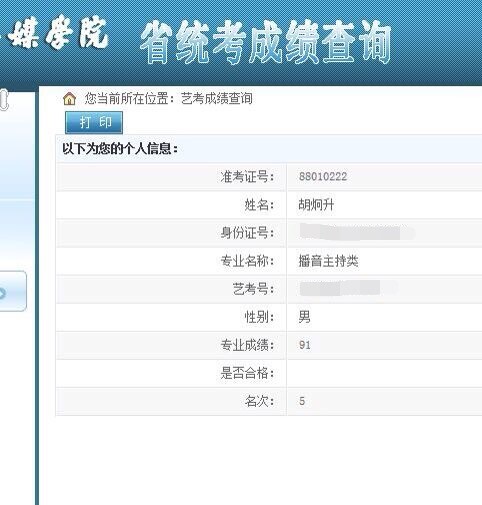Click the ranking value 5
Image resolution: width=482 pixels, height=505 pixels.
(302, 401)
